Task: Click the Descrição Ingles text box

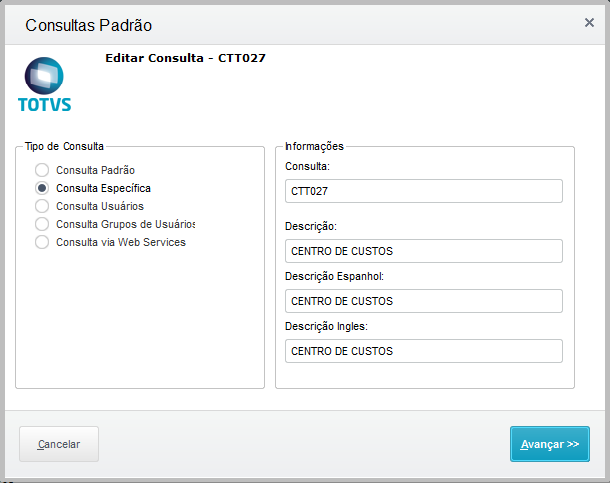Action: click(x=423, y=351)
